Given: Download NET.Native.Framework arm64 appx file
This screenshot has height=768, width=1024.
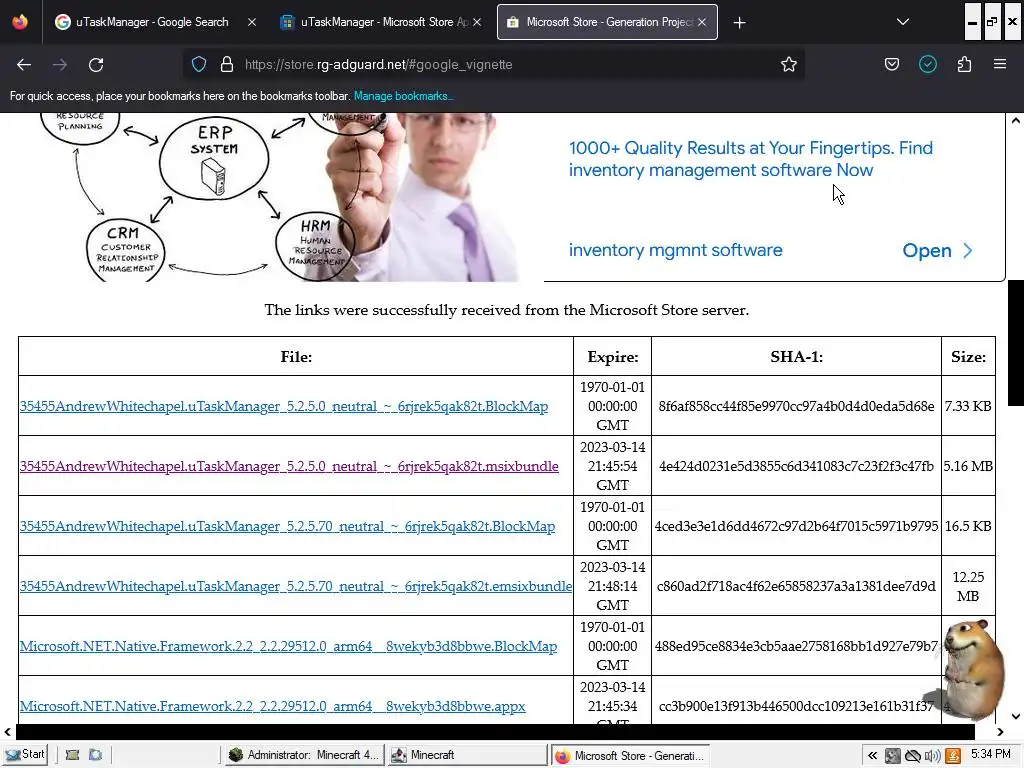Looking at the screenshot, I should click(272, 707).
